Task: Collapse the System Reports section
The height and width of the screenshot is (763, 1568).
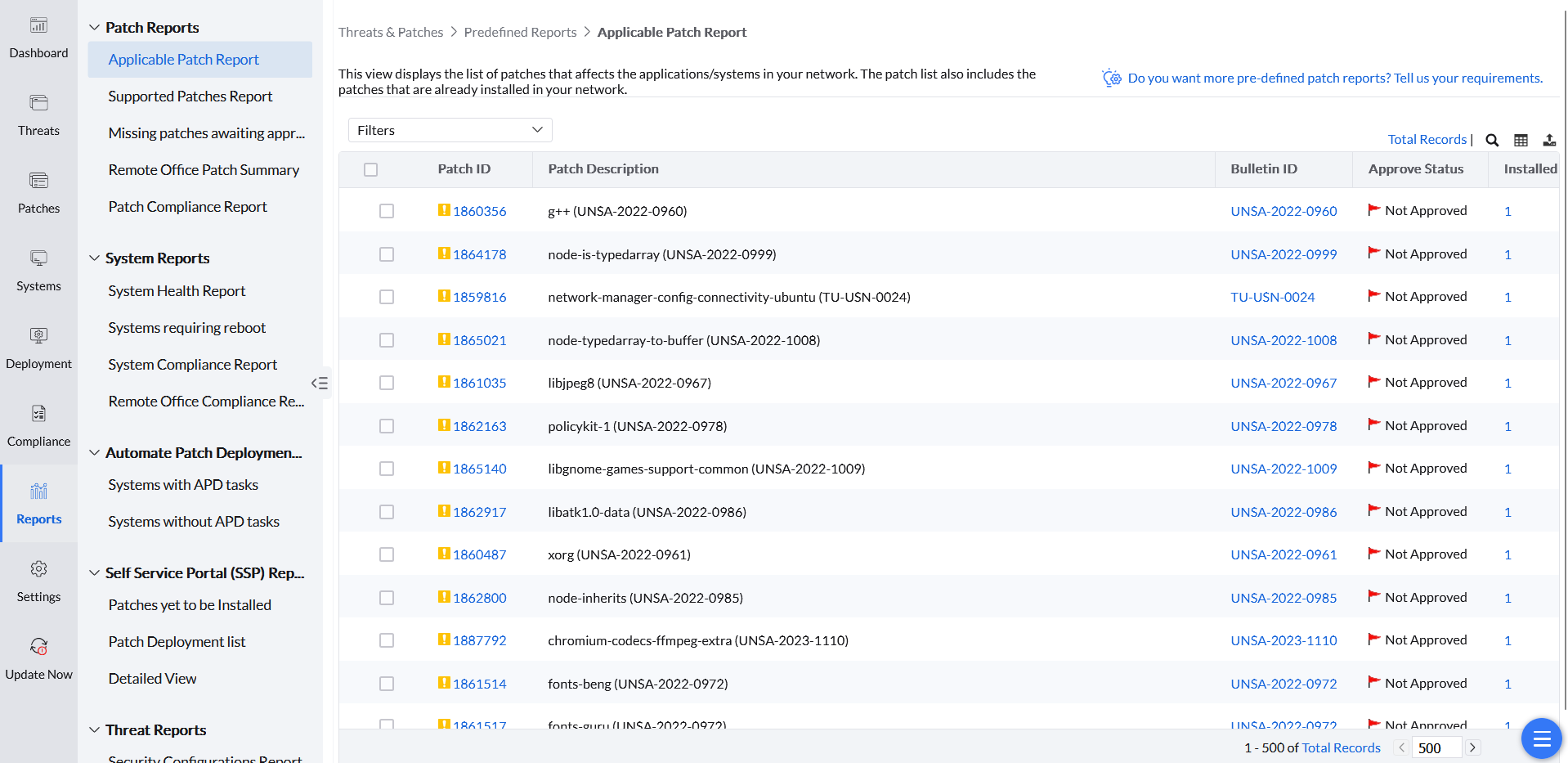Action: (x=95, y=258)
